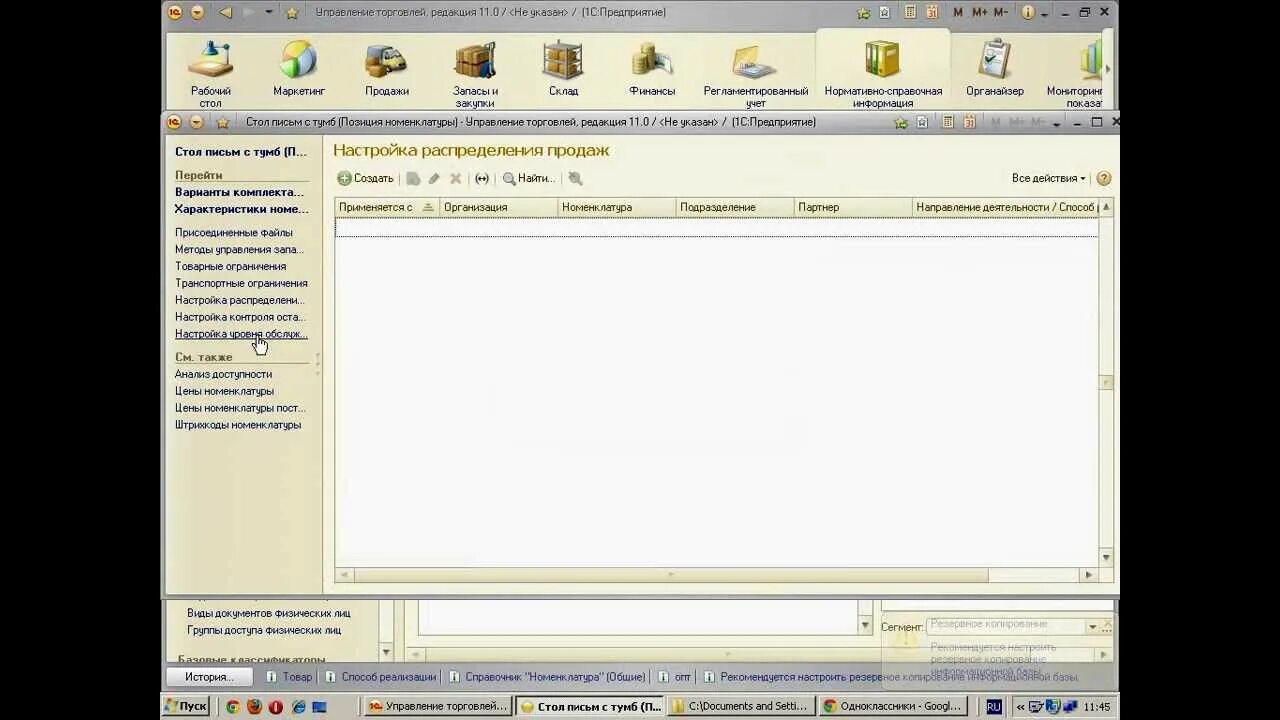Click the Создать button
The image size is (1280, 720).
365,178
